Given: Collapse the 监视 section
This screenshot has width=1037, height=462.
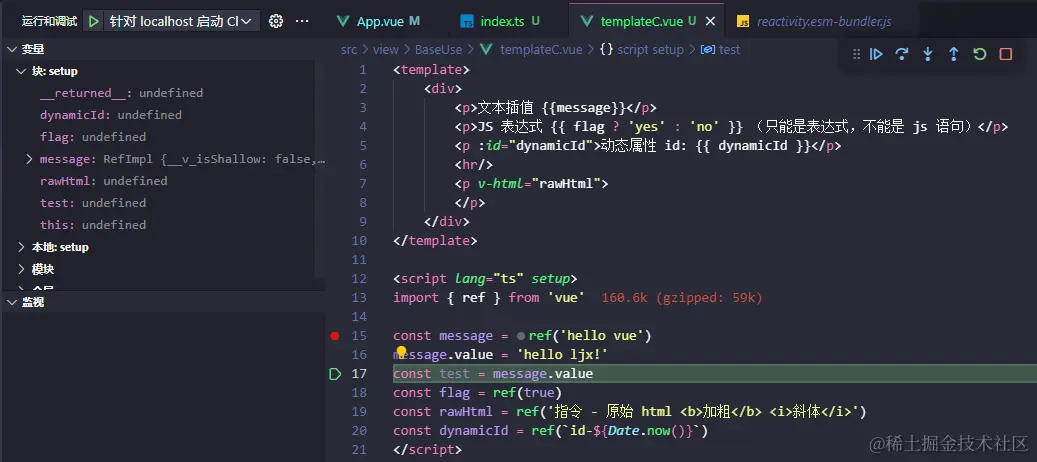Looking at the screenshot, I should click(x=12, y=302).
